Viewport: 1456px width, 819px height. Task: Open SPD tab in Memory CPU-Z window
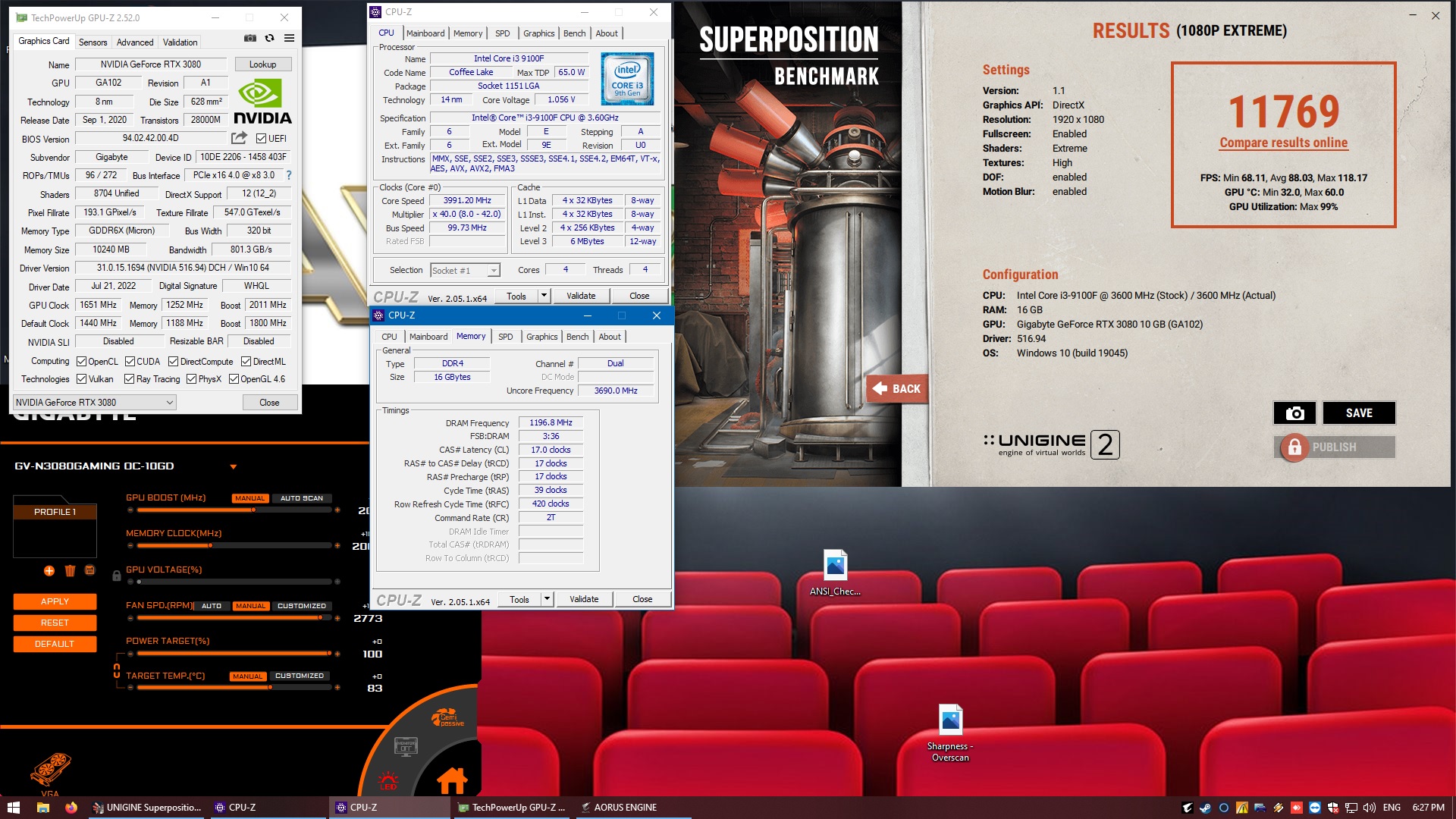pos(506,337)
